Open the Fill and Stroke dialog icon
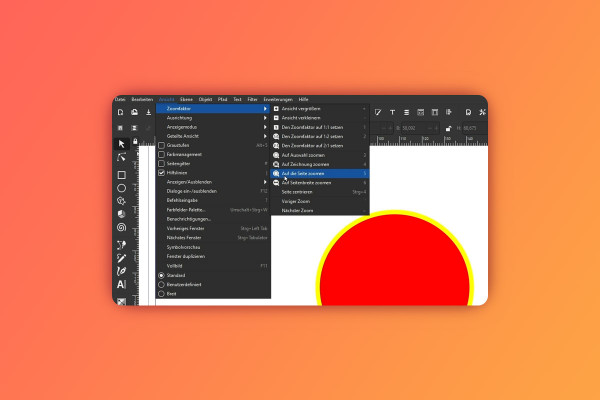The image size is (600, 400). (x=378, y=112)
